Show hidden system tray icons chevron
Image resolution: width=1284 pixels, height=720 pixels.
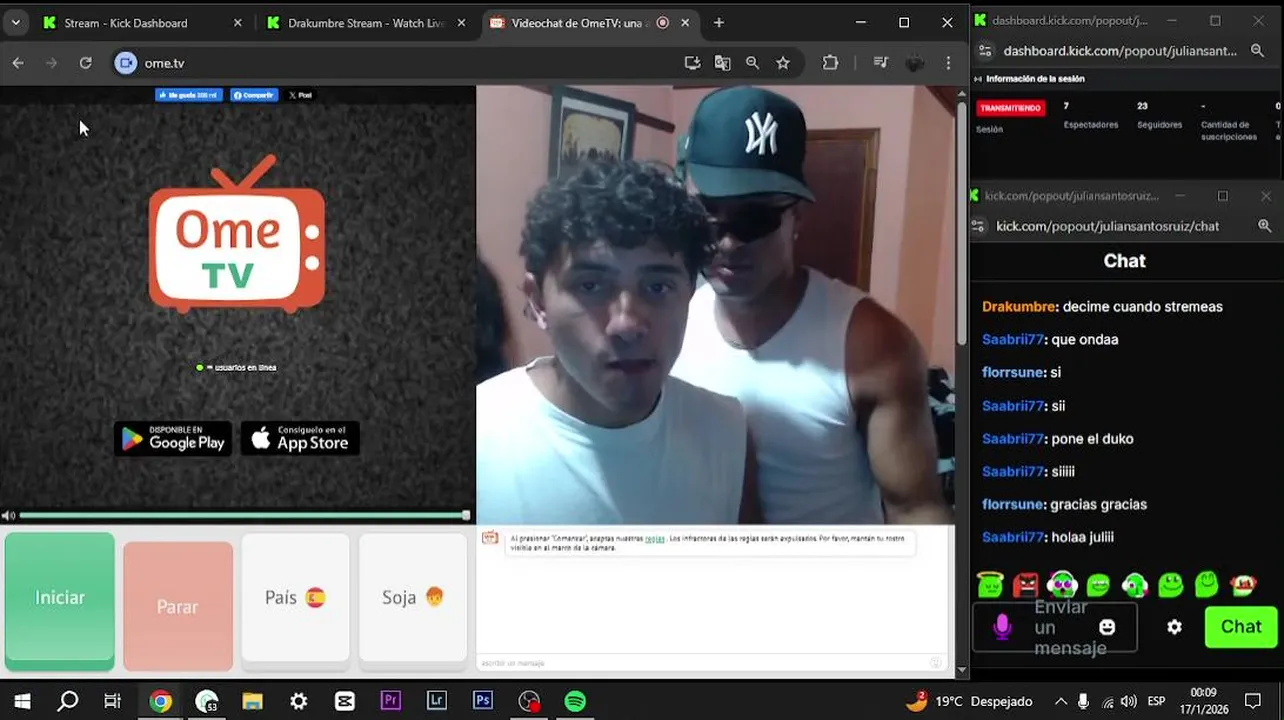pos(1060,702)
